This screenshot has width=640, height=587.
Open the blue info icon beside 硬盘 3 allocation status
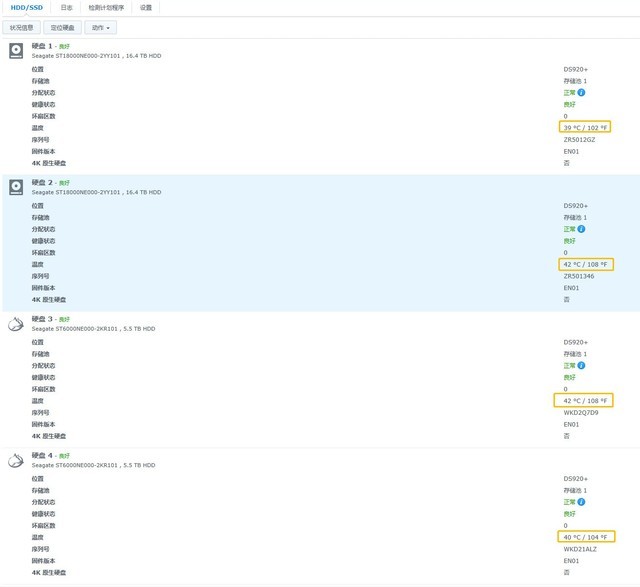(581, 365)
